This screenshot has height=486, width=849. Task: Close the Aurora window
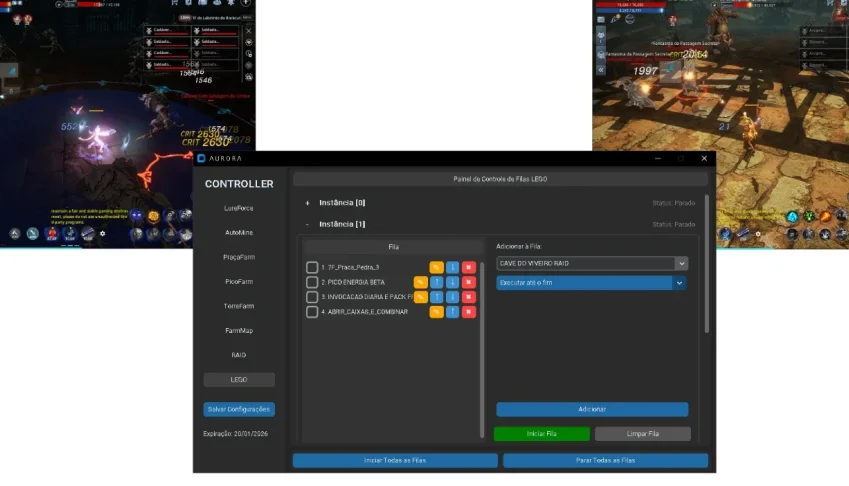click(x=704, y=159)
